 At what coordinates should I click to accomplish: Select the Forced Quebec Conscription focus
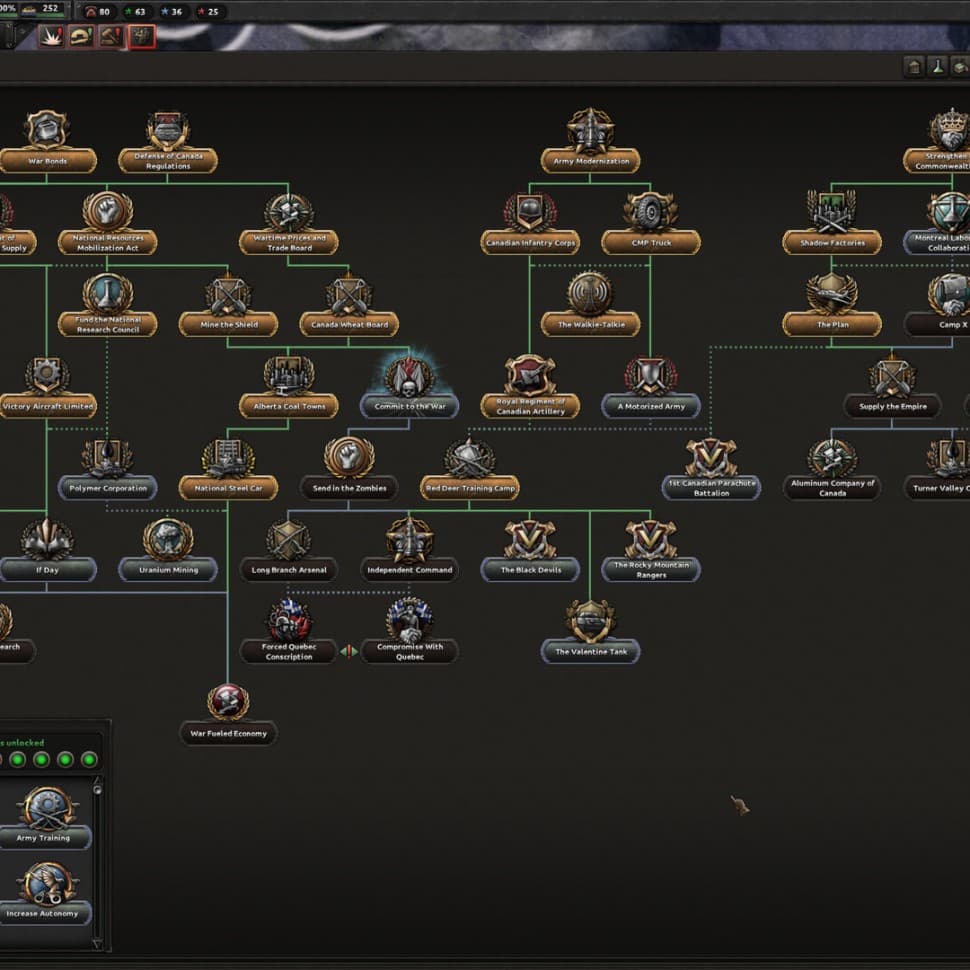coord(288,623)
